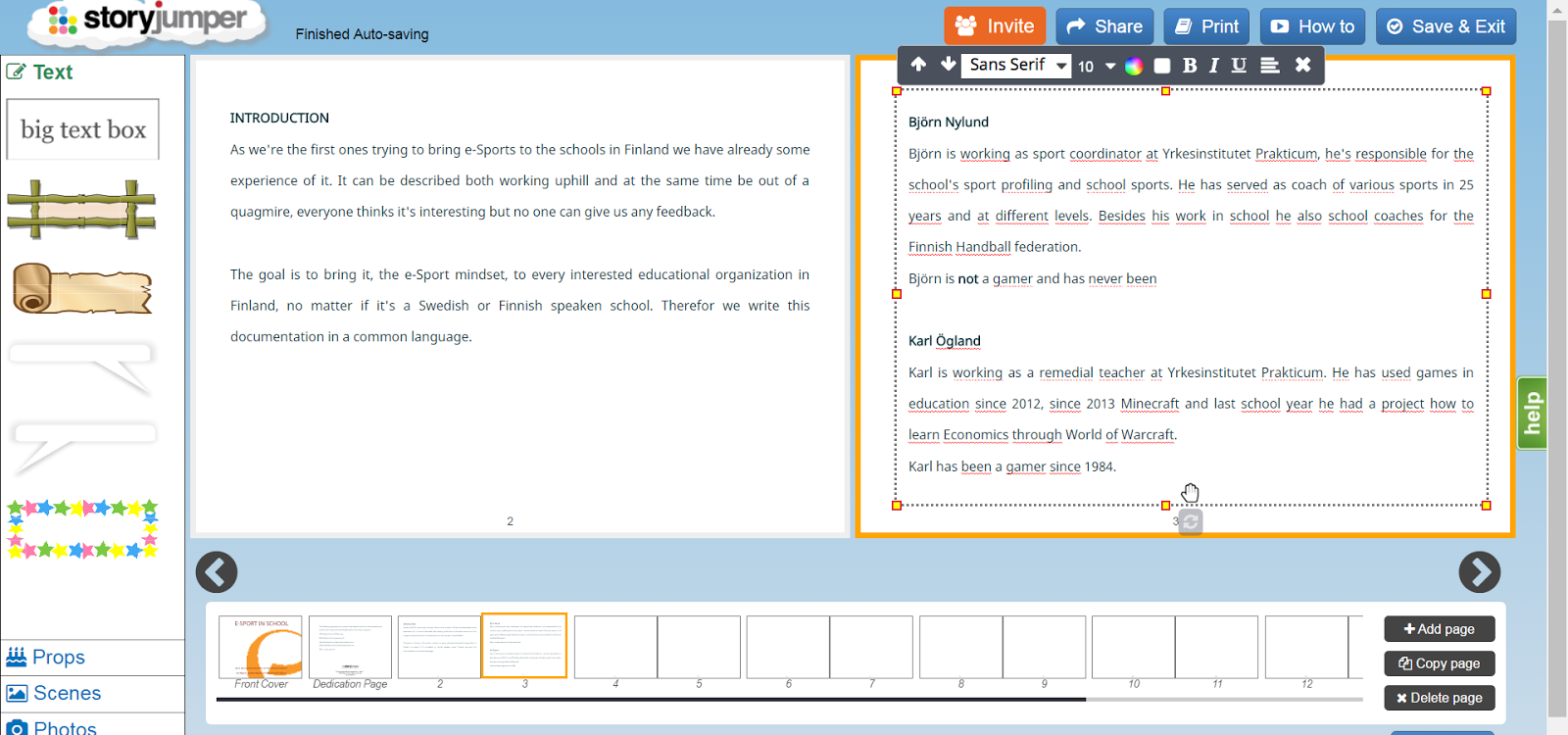
Task: Click the thumbnail strip scrollbar
Action: coord(651,700)
